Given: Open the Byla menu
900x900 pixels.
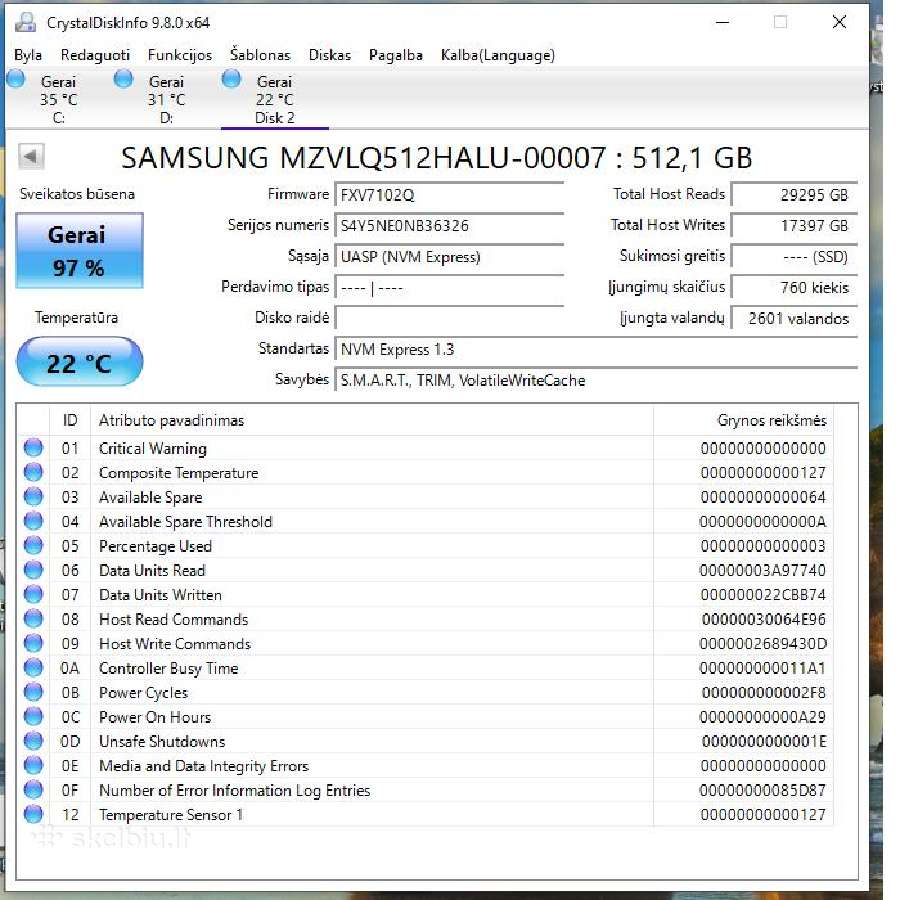Looking at the screenshot, I should [28, 55].
